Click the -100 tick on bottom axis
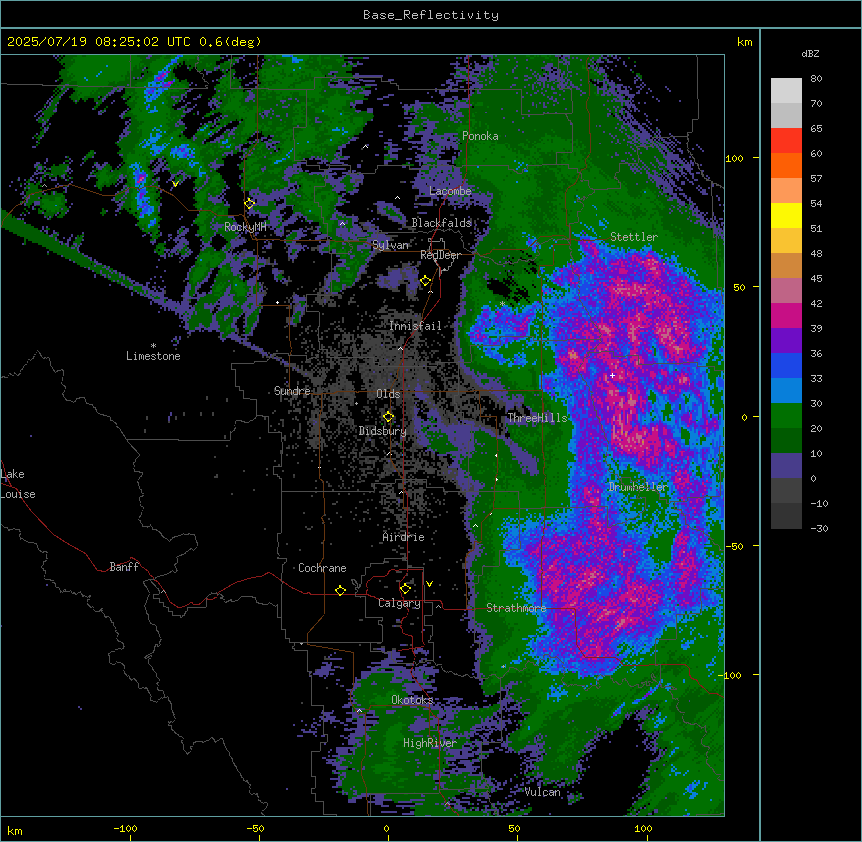 pyautogui.click(x=125, y=828)
